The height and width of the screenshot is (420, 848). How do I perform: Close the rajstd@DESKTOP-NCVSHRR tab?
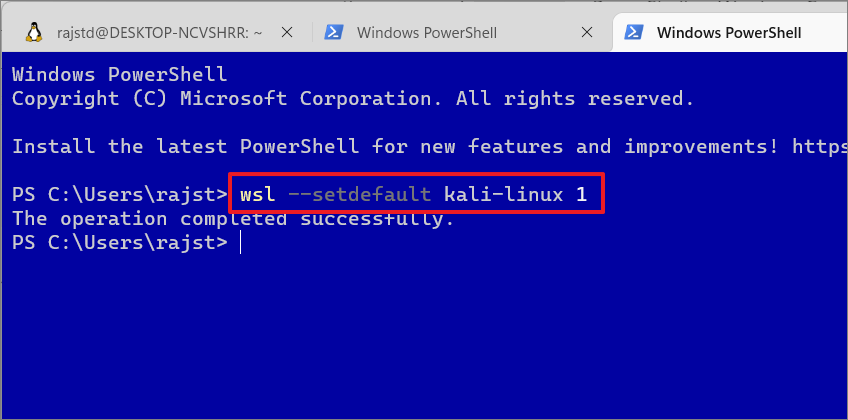point(287,32)
